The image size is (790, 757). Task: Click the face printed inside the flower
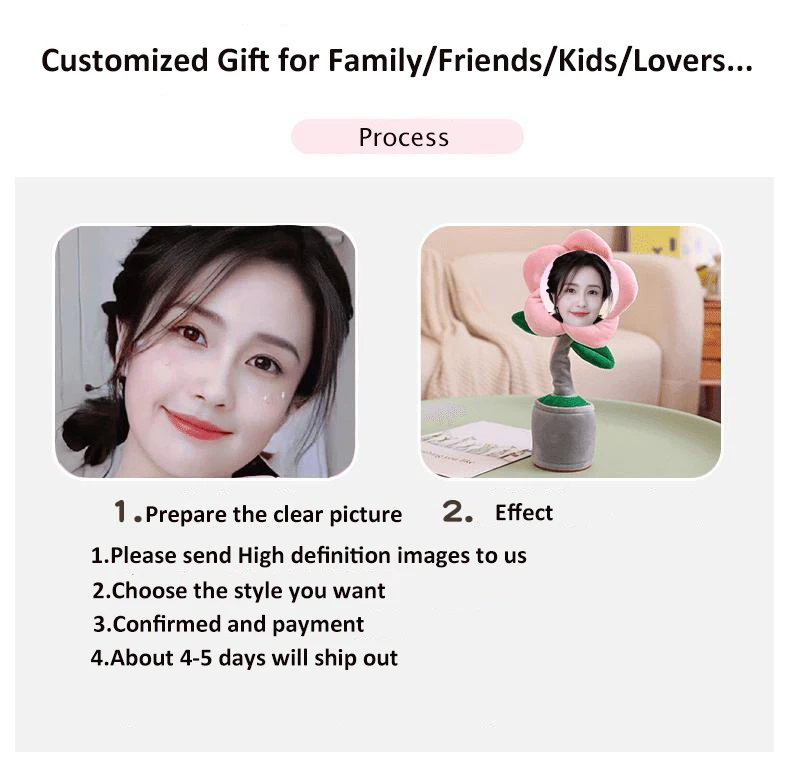pyautogui.click(x=577, y=287)
